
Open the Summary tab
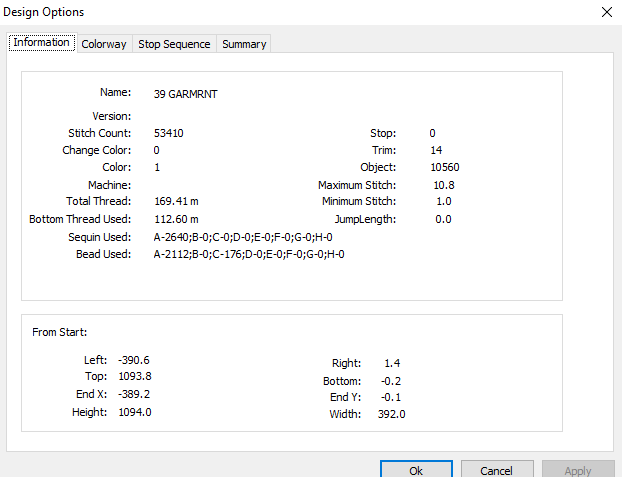244,44
